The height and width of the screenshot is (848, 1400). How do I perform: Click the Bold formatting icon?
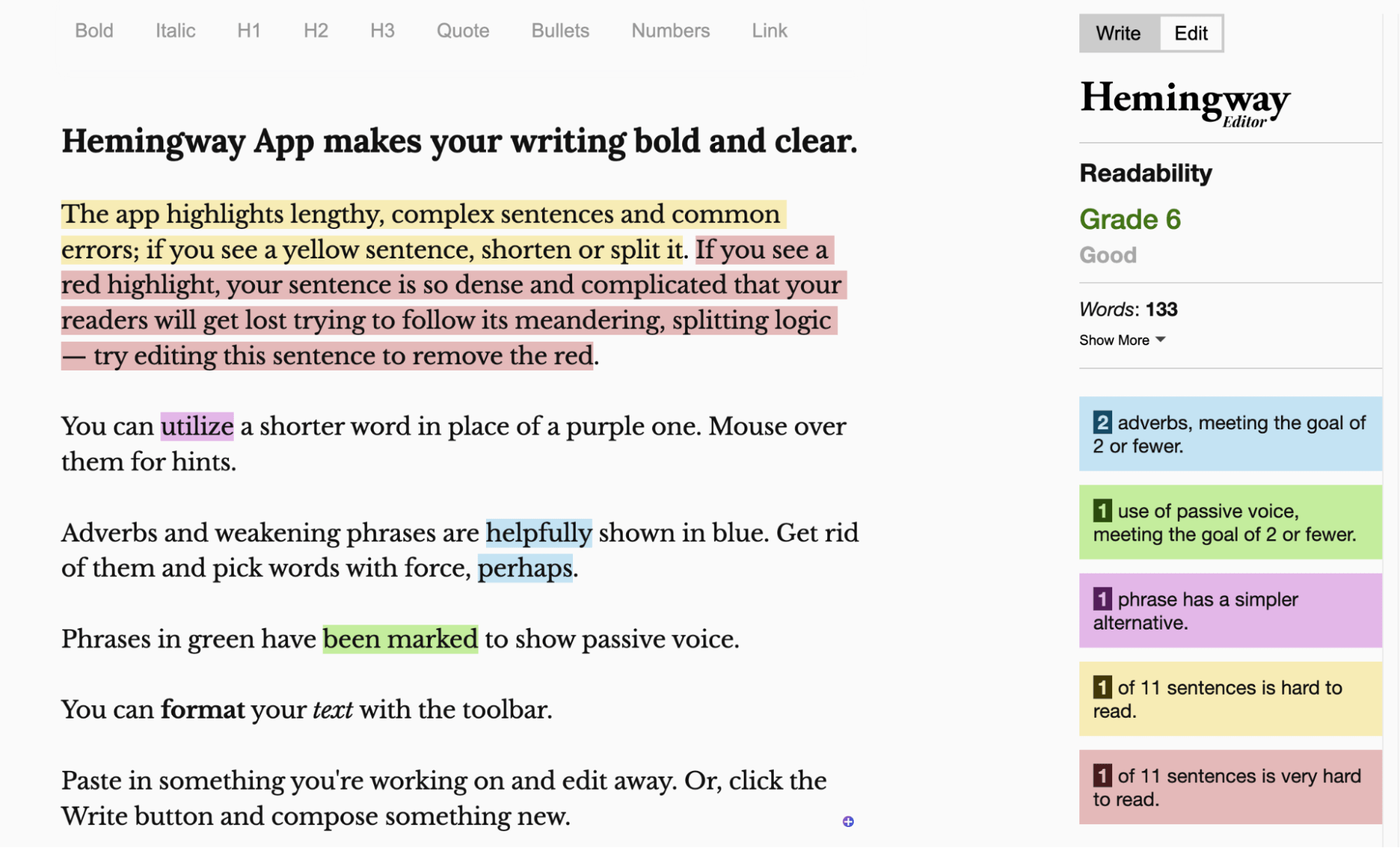pos(95,30)
